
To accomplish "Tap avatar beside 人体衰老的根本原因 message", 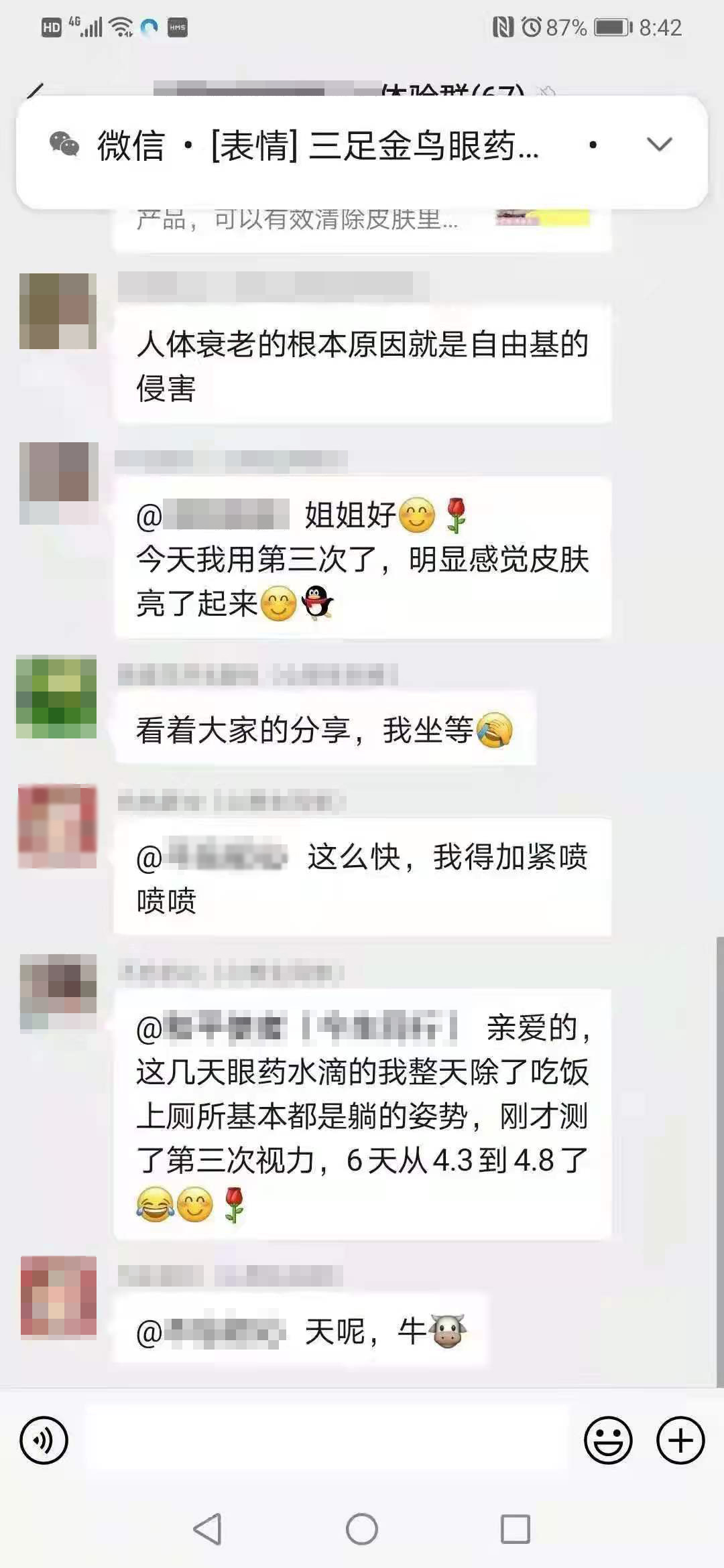I will (x=58, y=311).
